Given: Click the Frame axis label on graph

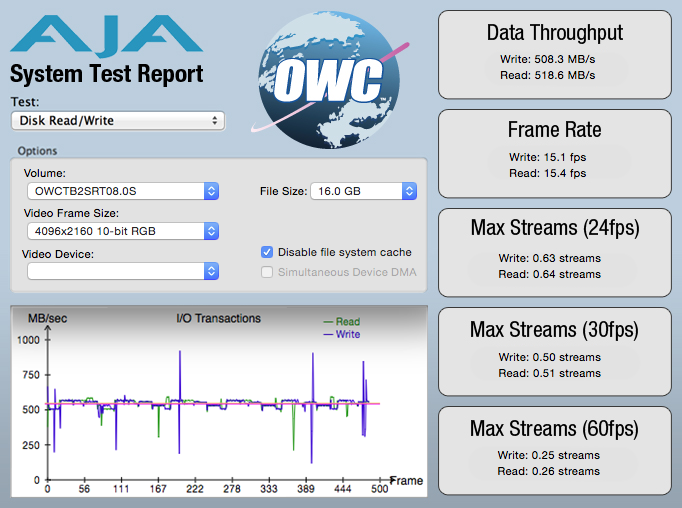Looking at the screenshot, I should (x=406, y=481).
